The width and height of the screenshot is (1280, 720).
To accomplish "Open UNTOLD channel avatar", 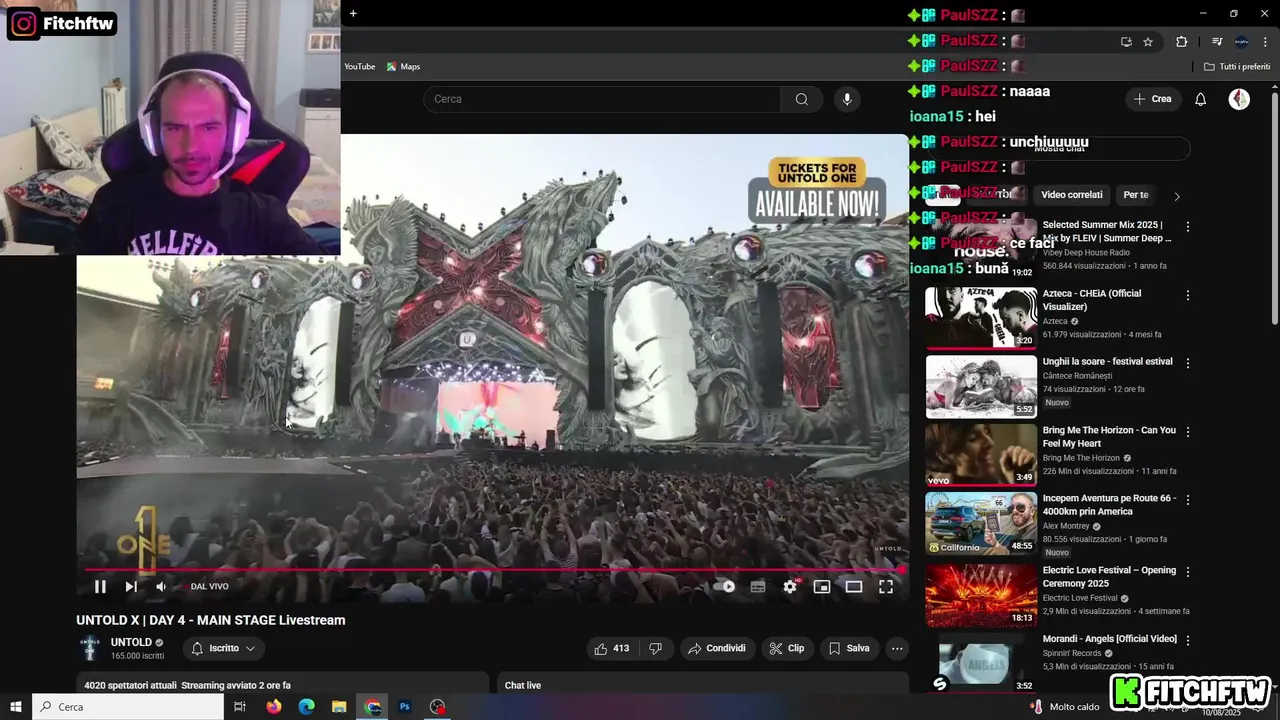I will [x=90, y=648].
